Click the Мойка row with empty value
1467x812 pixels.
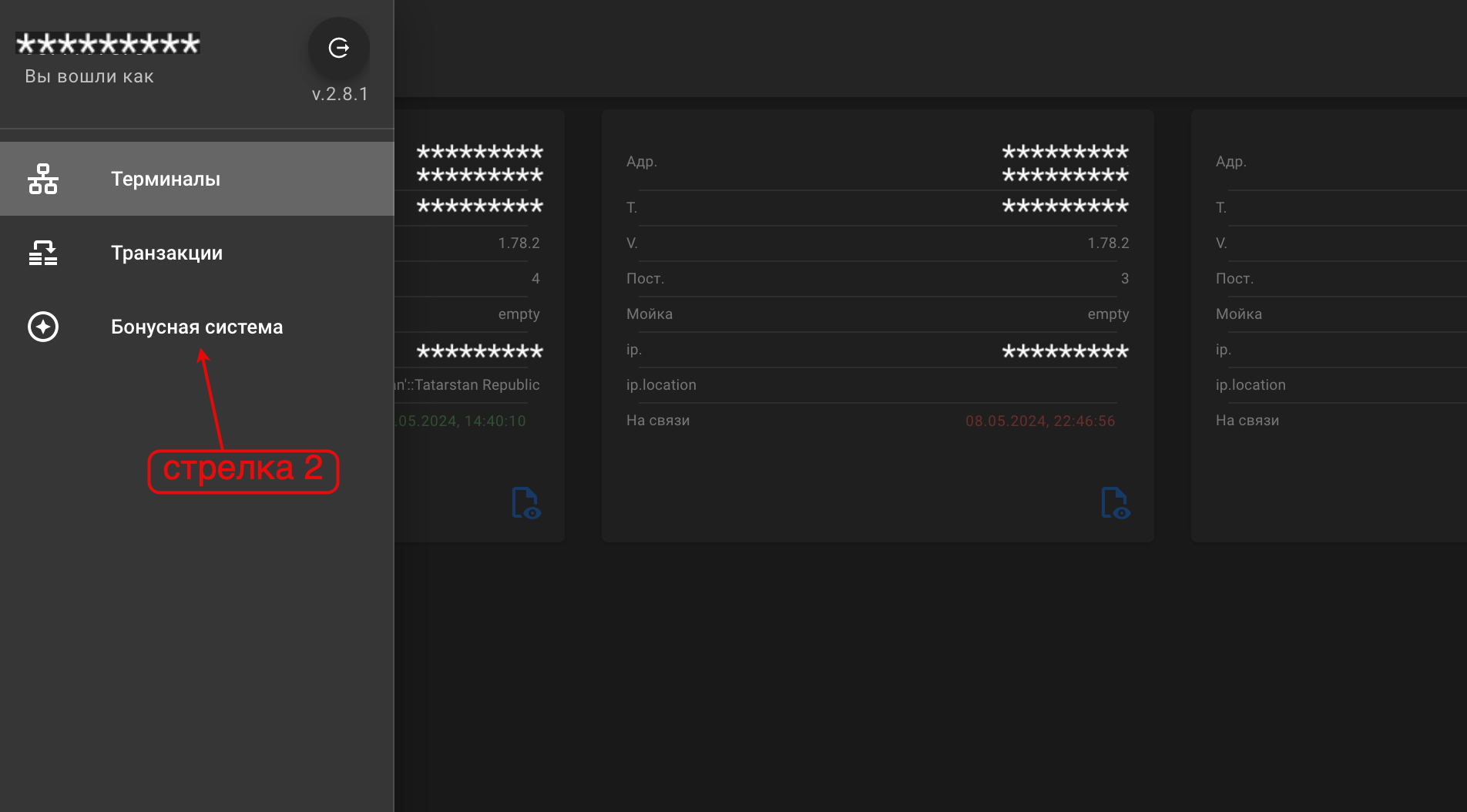(x=878, y=314)
